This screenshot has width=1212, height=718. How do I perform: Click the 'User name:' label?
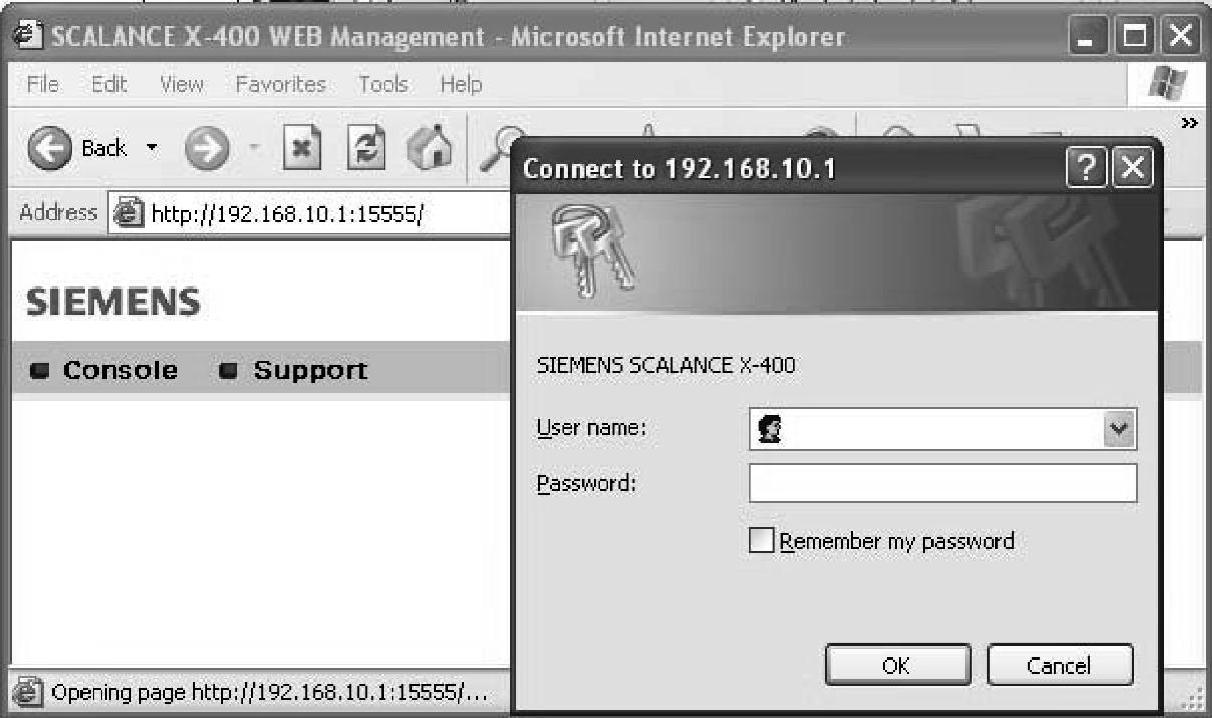pyautogui.click(x=592, y=428)
